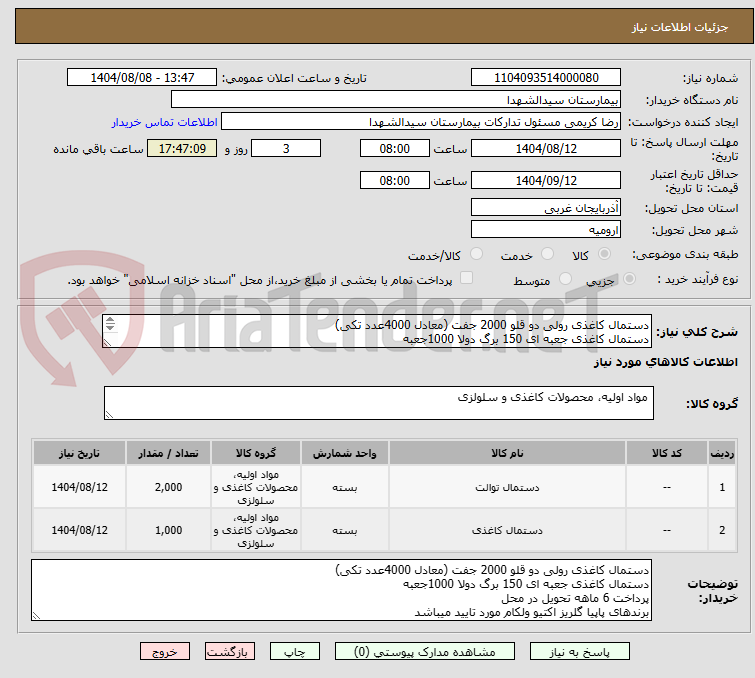Open 'مشاهده مدارک پیوستی (0)' attachments
Screen dimensions: 755x678
(425, 652)
